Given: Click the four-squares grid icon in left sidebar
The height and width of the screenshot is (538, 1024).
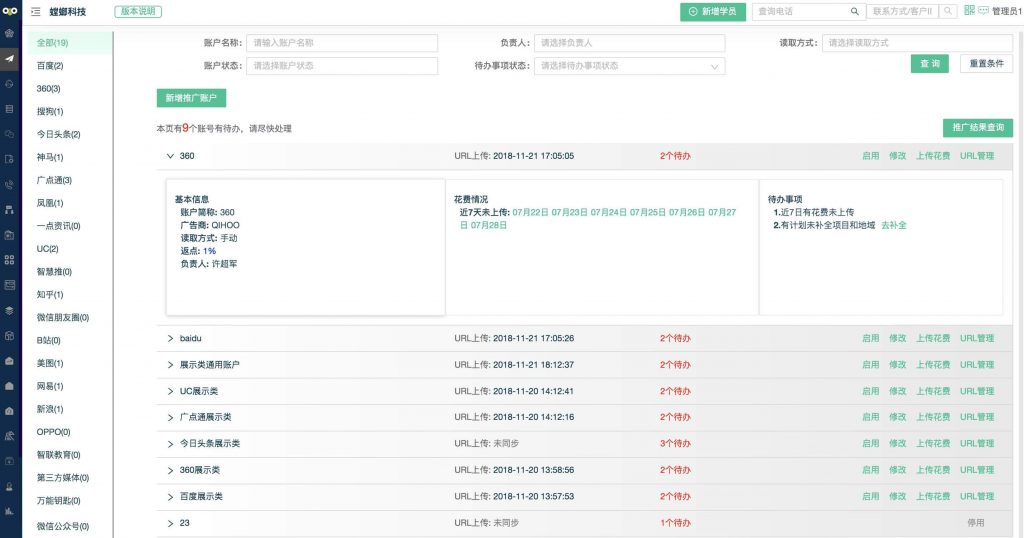Looking at the screenshot, I should pyautogui.click(x=10, y=260).
